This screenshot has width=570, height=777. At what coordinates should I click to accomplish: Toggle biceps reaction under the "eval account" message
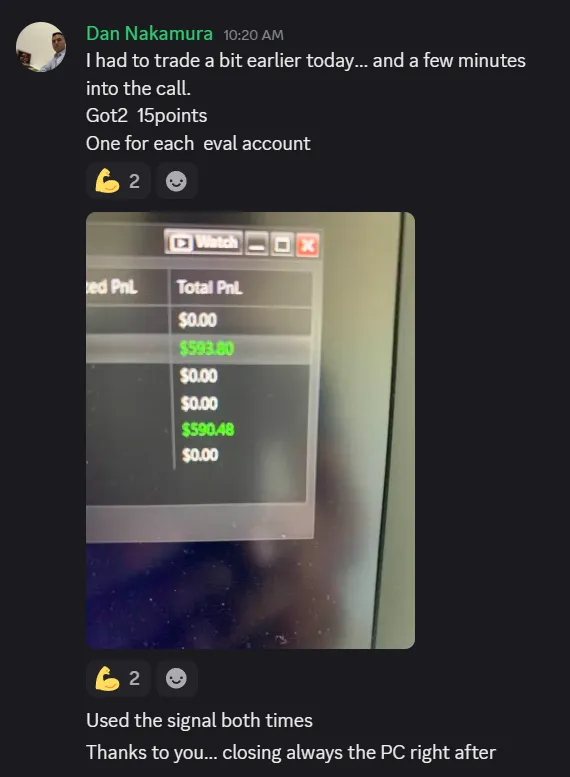pos(118,181)
